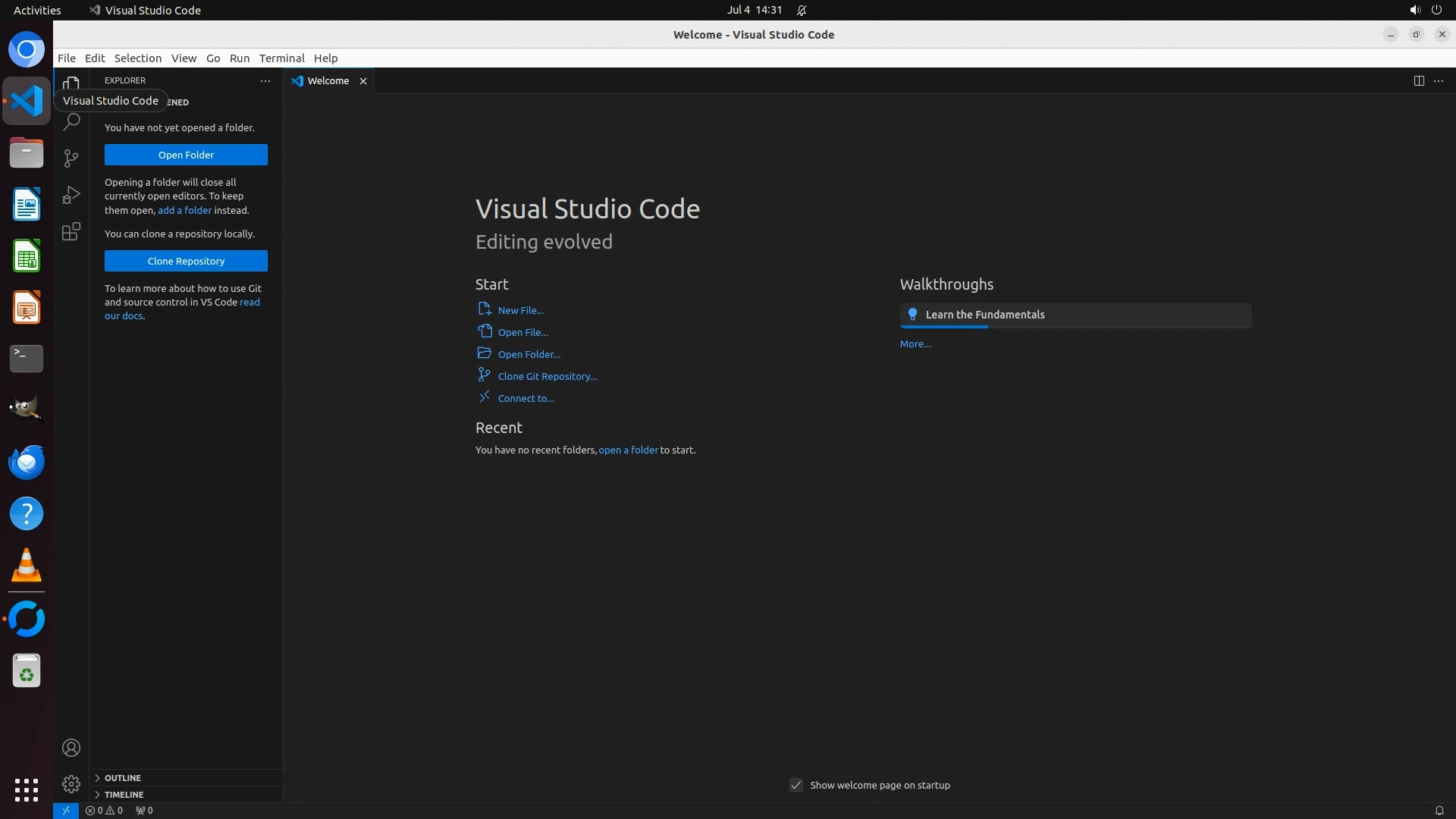Open Explorer views and more actions menu
Image resolution: width=1456 pixels, height=819 pixels.
point(265,80)
